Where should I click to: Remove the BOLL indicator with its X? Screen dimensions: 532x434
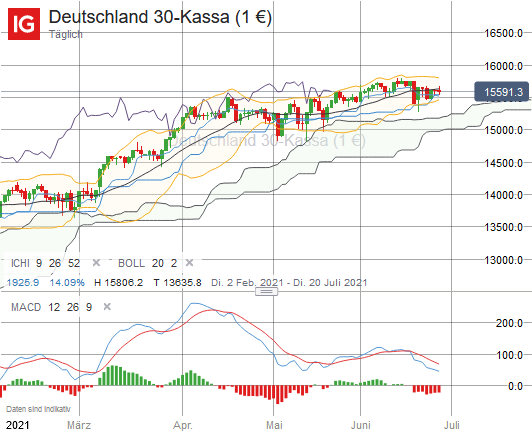(x=190, y=263)
